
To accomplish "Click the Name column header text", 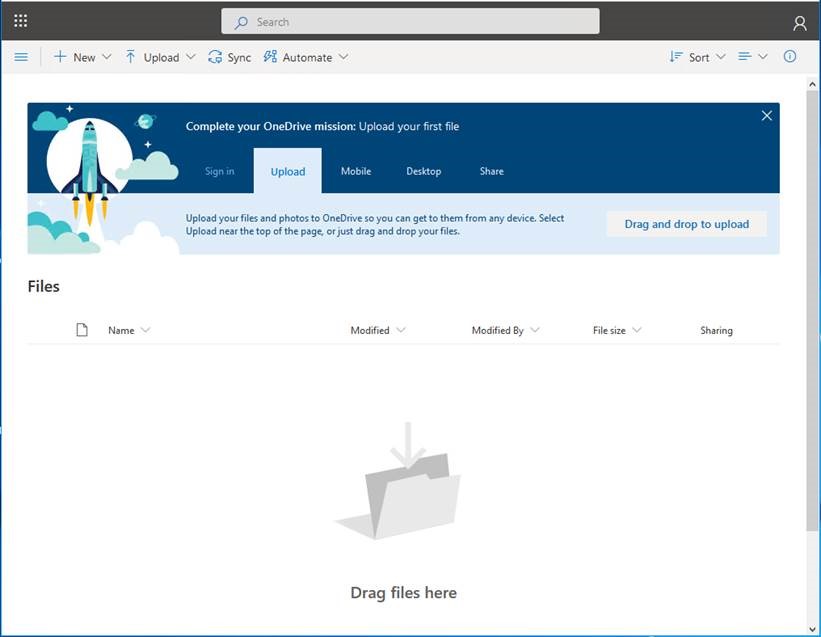I will click(121, 330).
